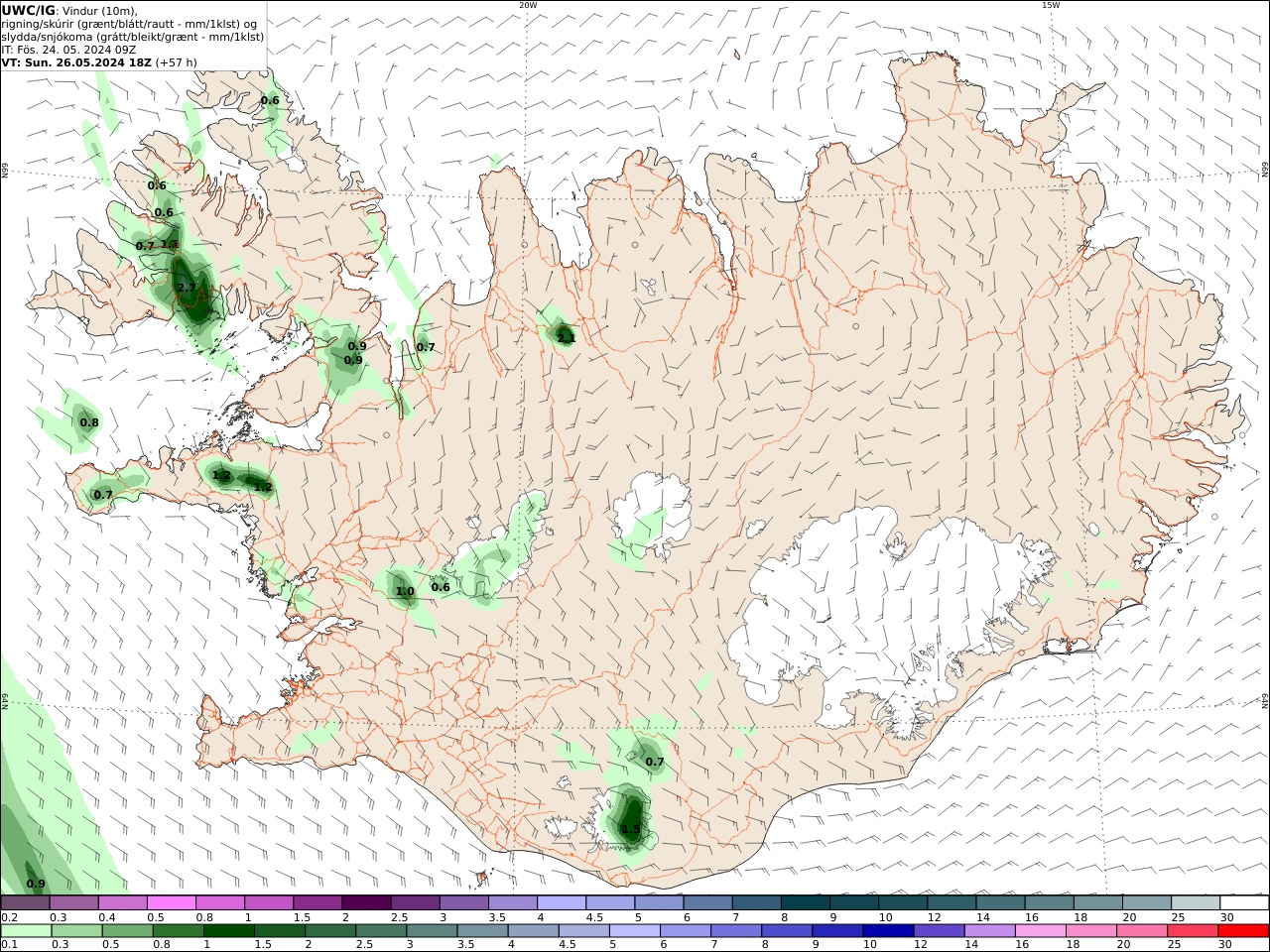This screenshot has height=952, width=1270.
Task: Click the 1.1 value on the map
Action: click(170, 244)
